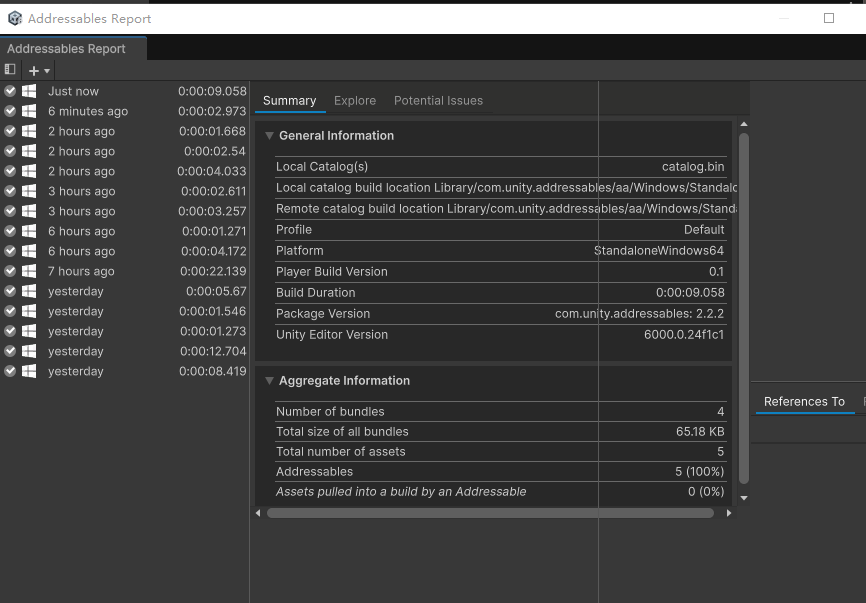Click the Player Build Version row label
The height and width of the screenshot is (603, 866).
331,272
